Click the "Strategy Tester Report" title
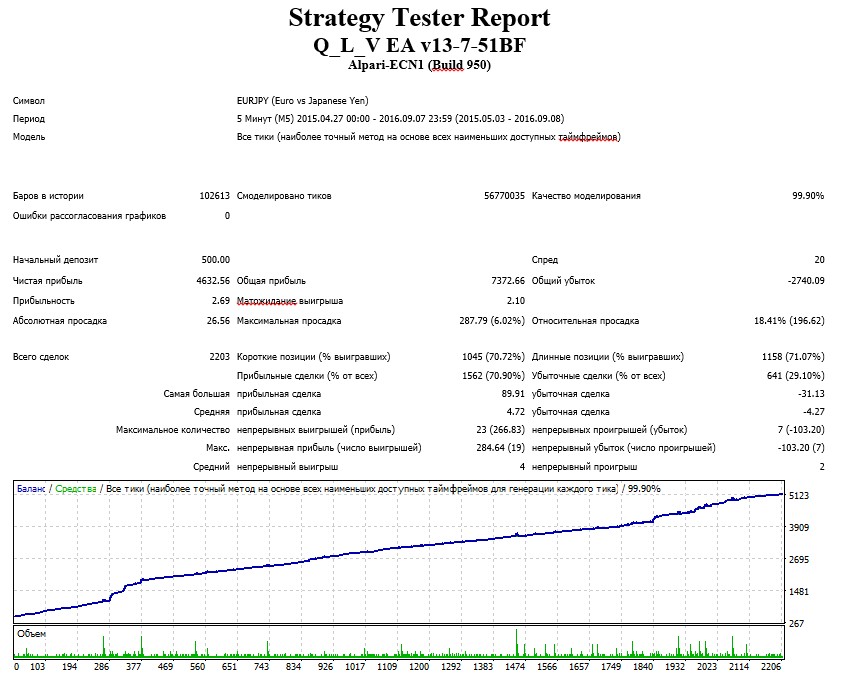This screenshot has width=848, height=690. pos(419,18)
